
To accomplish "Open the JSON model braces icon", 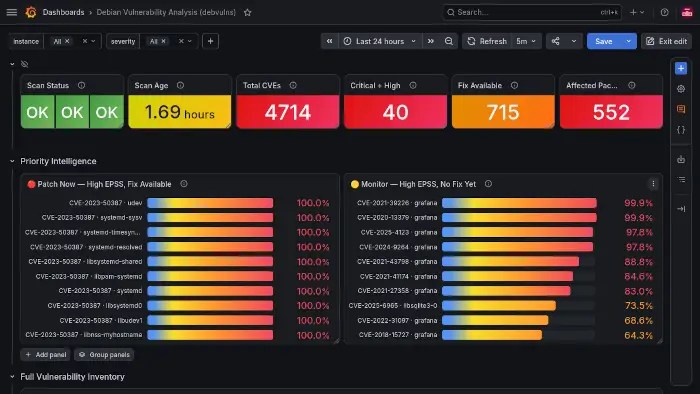I will [x=681, y=129].
